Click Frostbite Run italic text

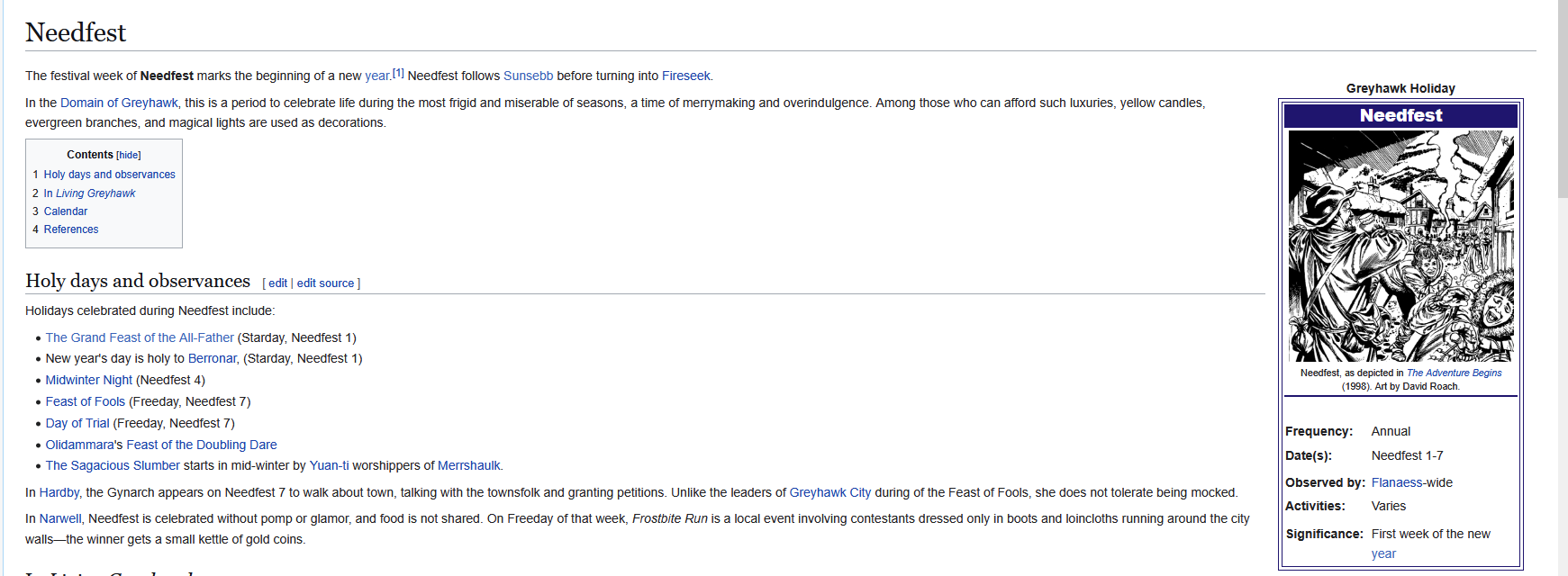tap(669, 518)
